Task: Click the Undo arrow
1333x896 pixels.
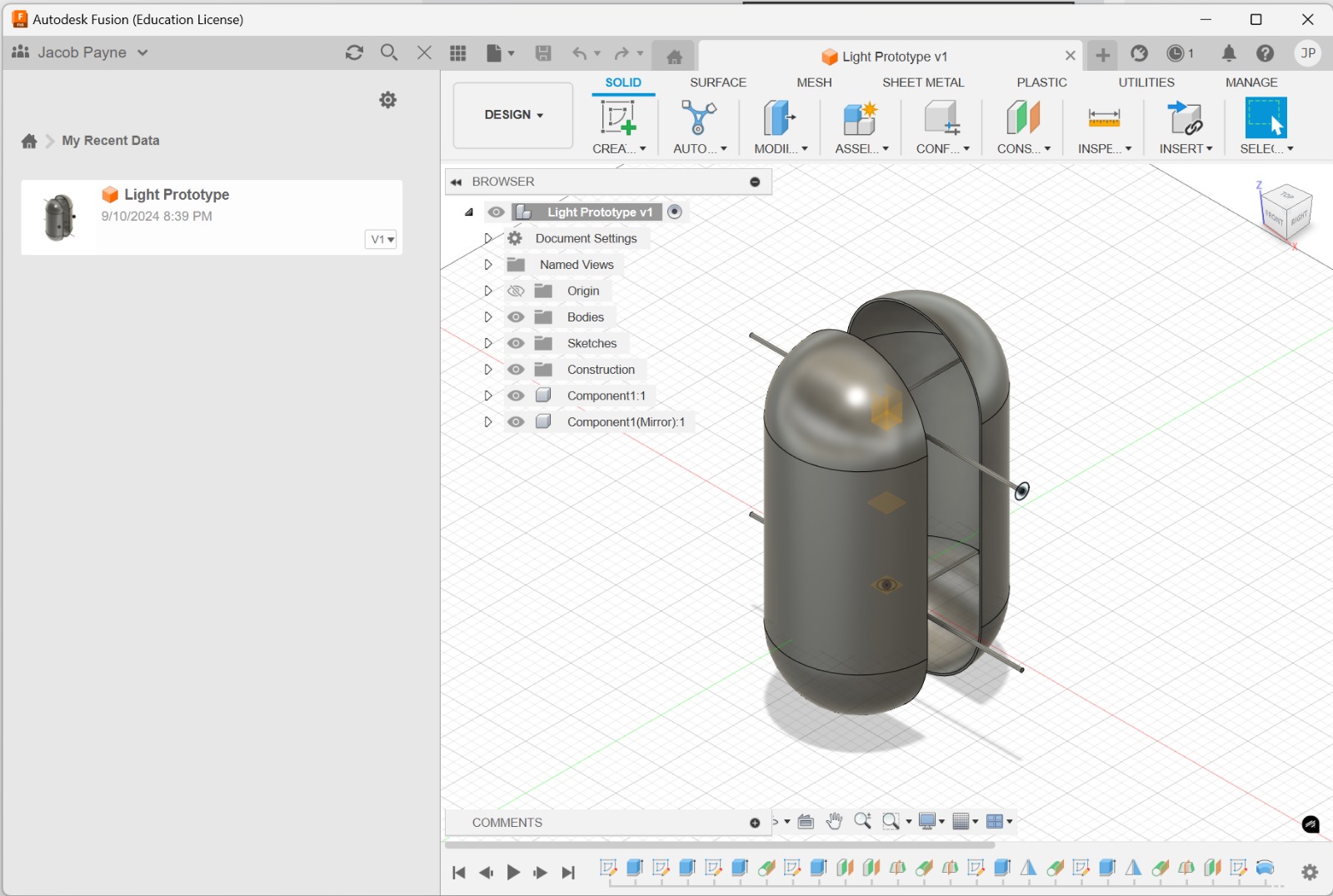Action: tap(580, 53)
